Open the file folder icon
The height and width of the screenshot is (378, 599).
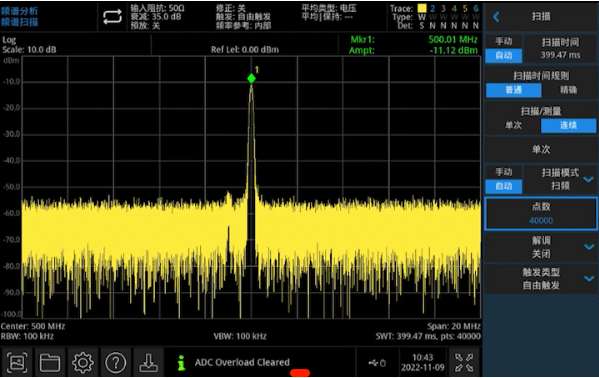point(50,362)
